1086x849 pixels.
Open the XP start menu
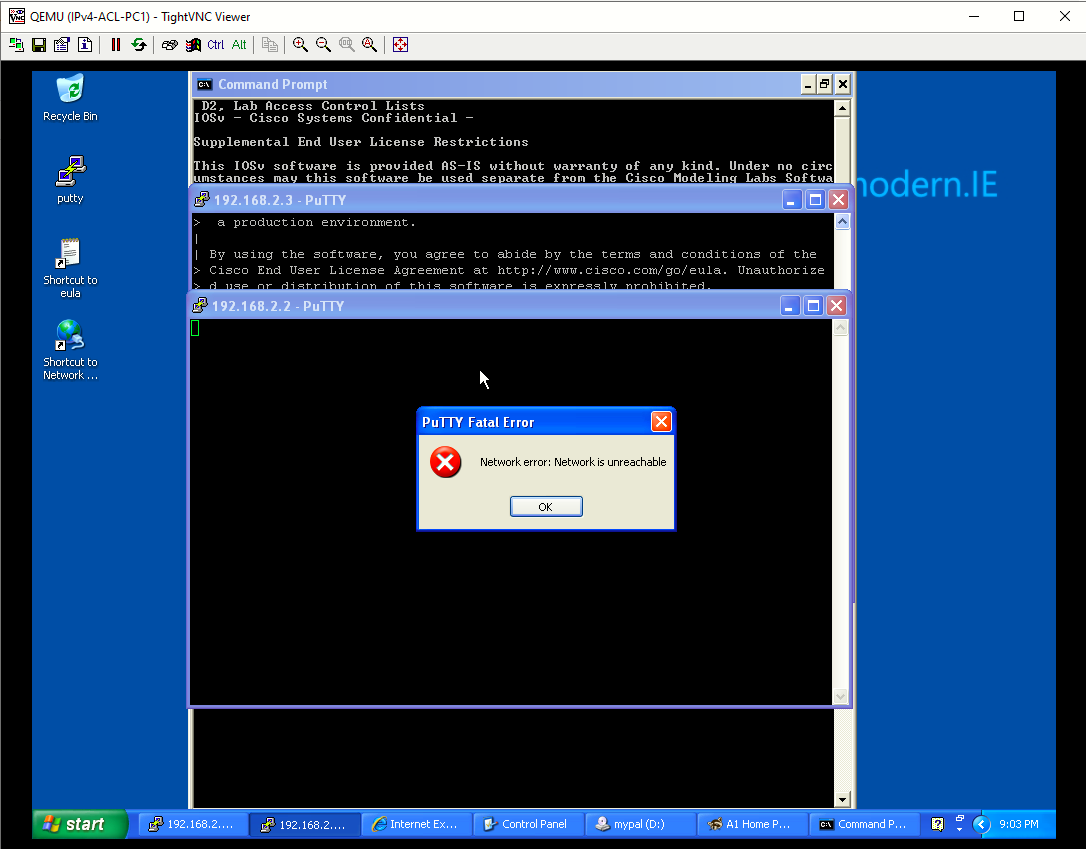tap(80, 824)
